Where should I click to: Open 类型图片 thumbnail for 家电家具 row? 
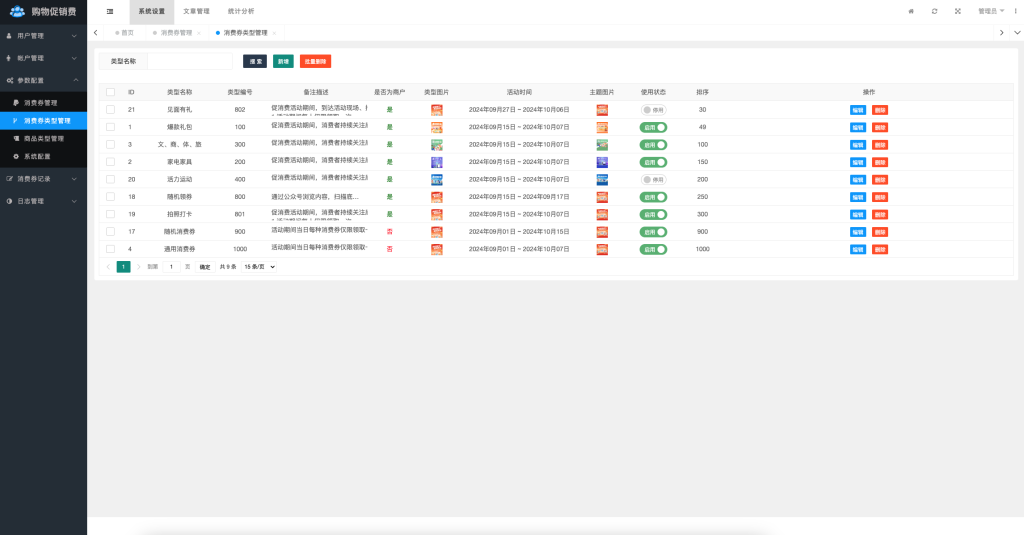pos(436,162)
